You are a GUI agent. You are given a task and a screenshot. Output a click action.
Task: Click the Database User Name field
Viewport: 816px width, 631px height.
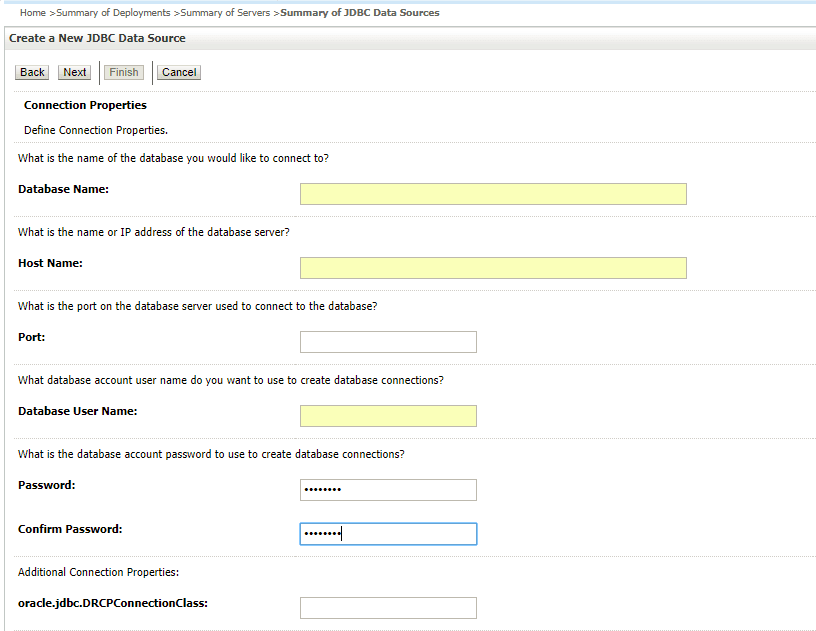[388, 416]
